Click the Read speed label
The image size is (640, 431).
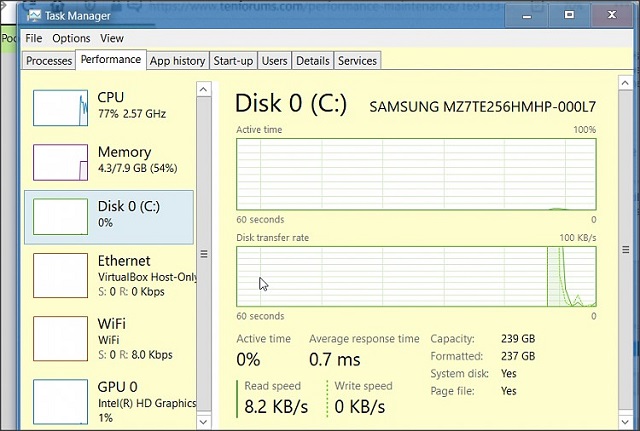point(272,386)
